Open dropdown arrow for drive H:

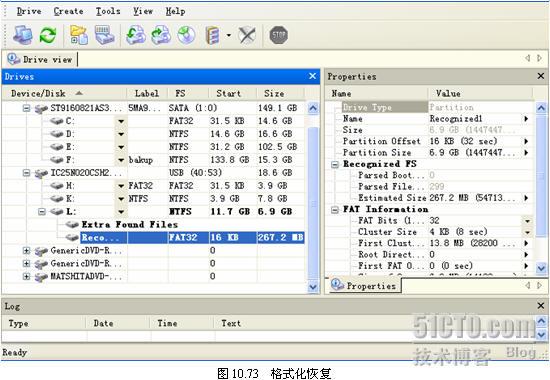click(121, 186)
